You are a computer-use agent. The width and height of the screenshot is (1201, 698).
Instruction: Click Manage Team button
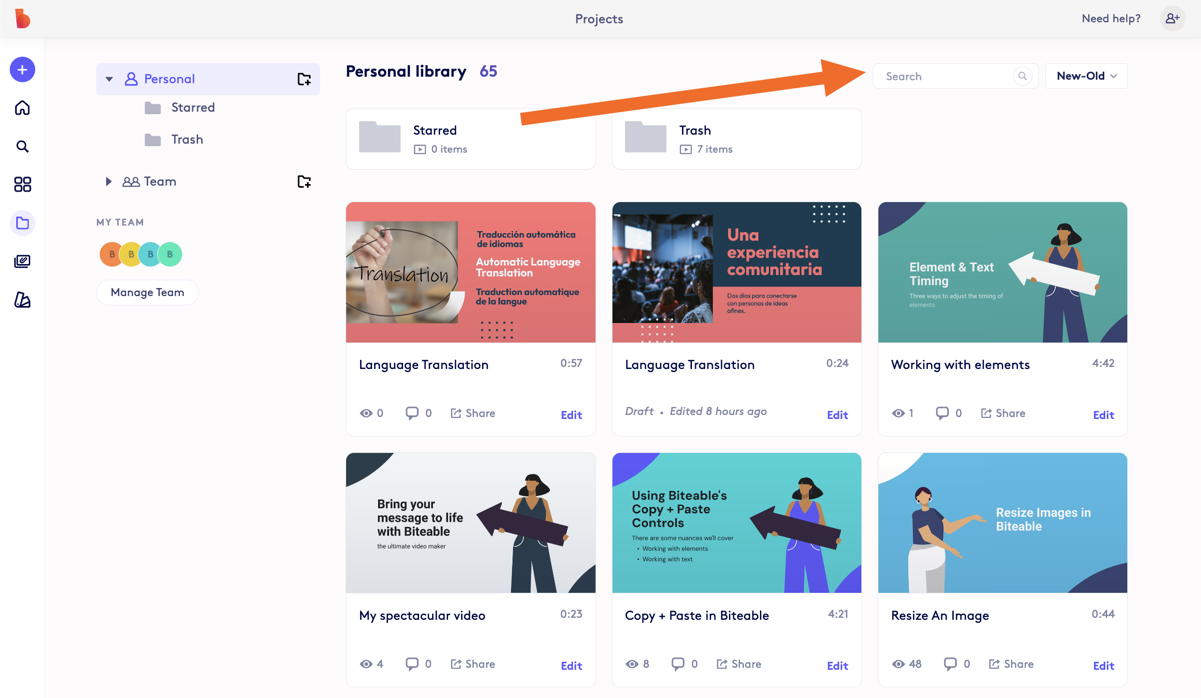coord(147,292)
